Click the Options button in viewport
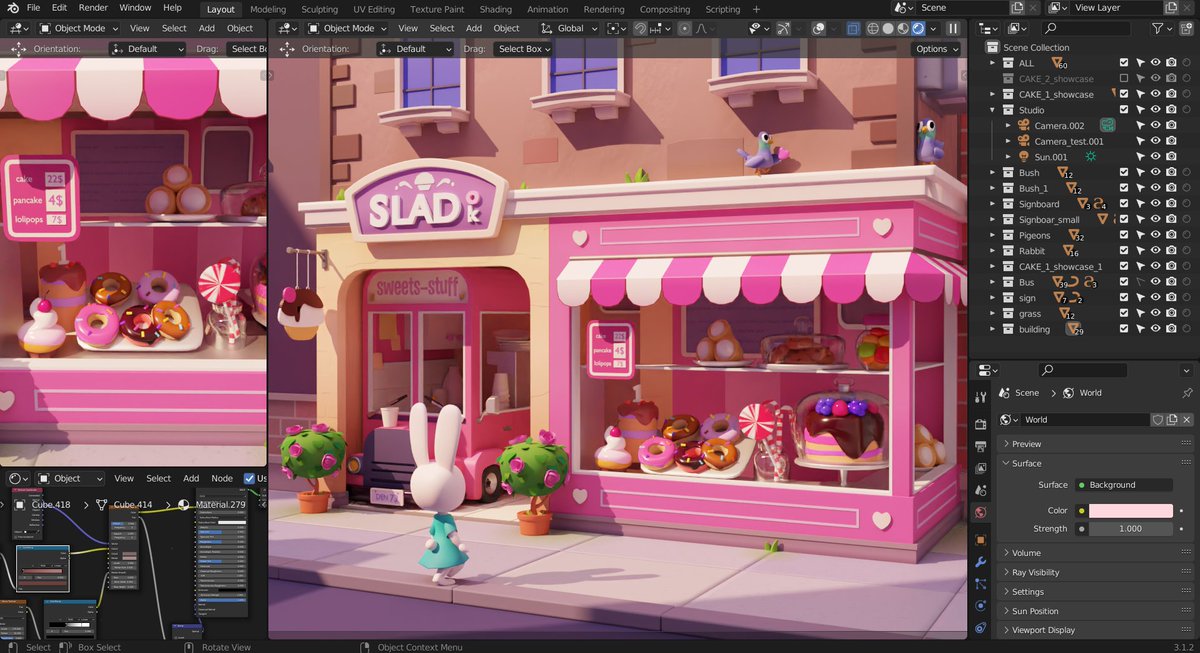This screenshot has width=1200, height=653. click(x=936, y=49)
